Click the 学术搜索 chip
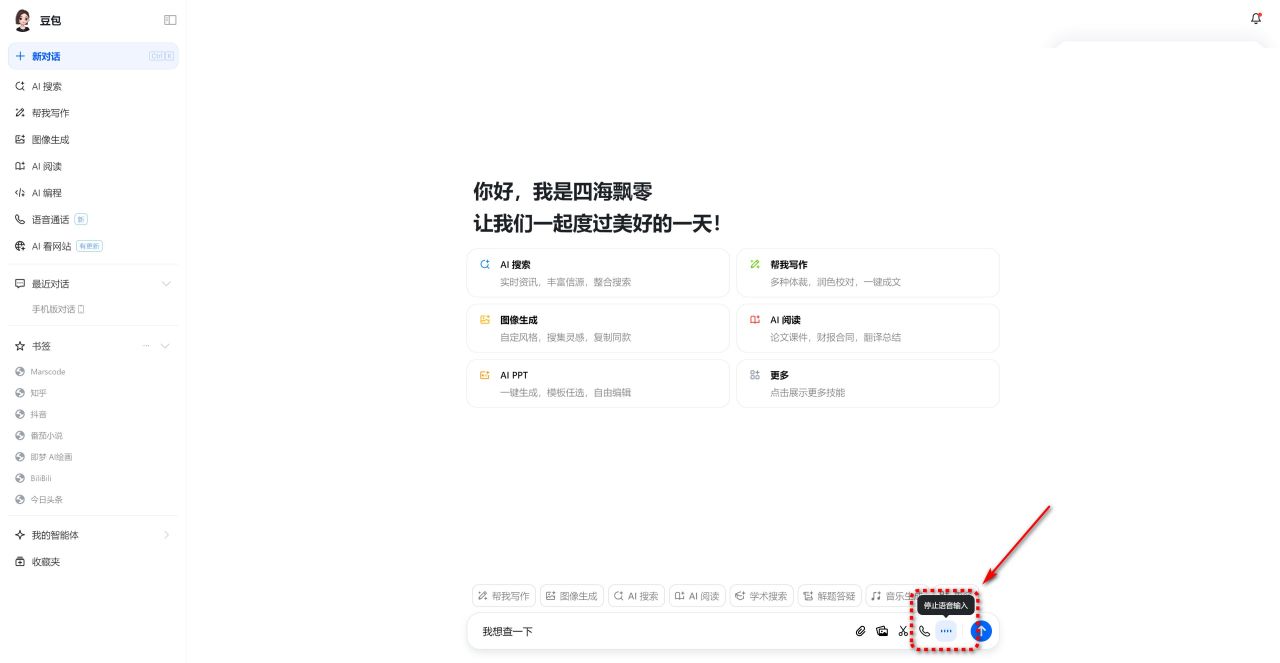 (762, 596)
